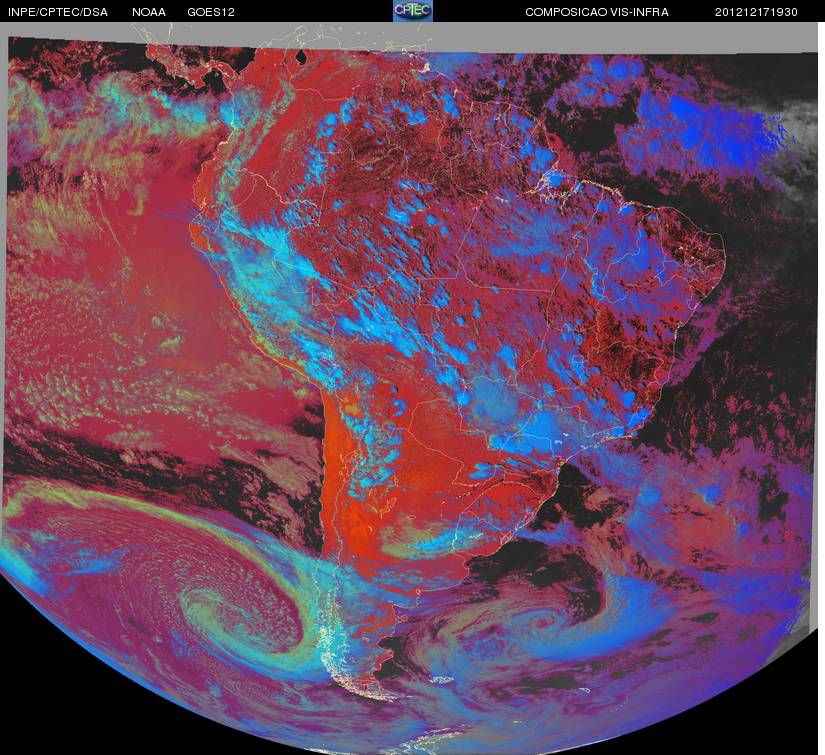The width and height of the screenshot is (825, 755).
Task: Click the COMPOSICAO VIS-INFRA title text
Action: pos(597,12)
